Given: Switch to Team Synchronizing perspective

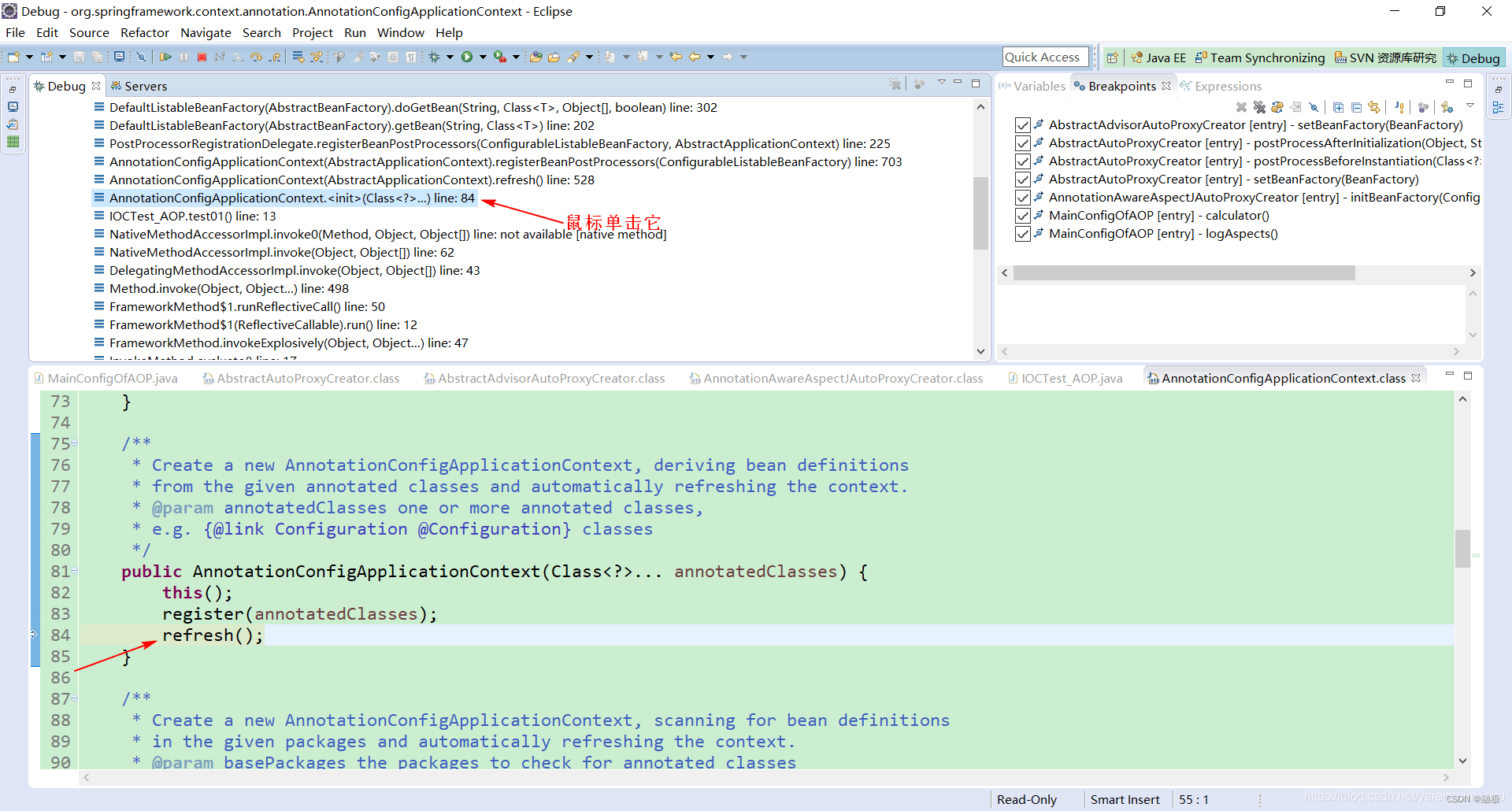Looking at the screenshot, I should (x=1260, y=57).
